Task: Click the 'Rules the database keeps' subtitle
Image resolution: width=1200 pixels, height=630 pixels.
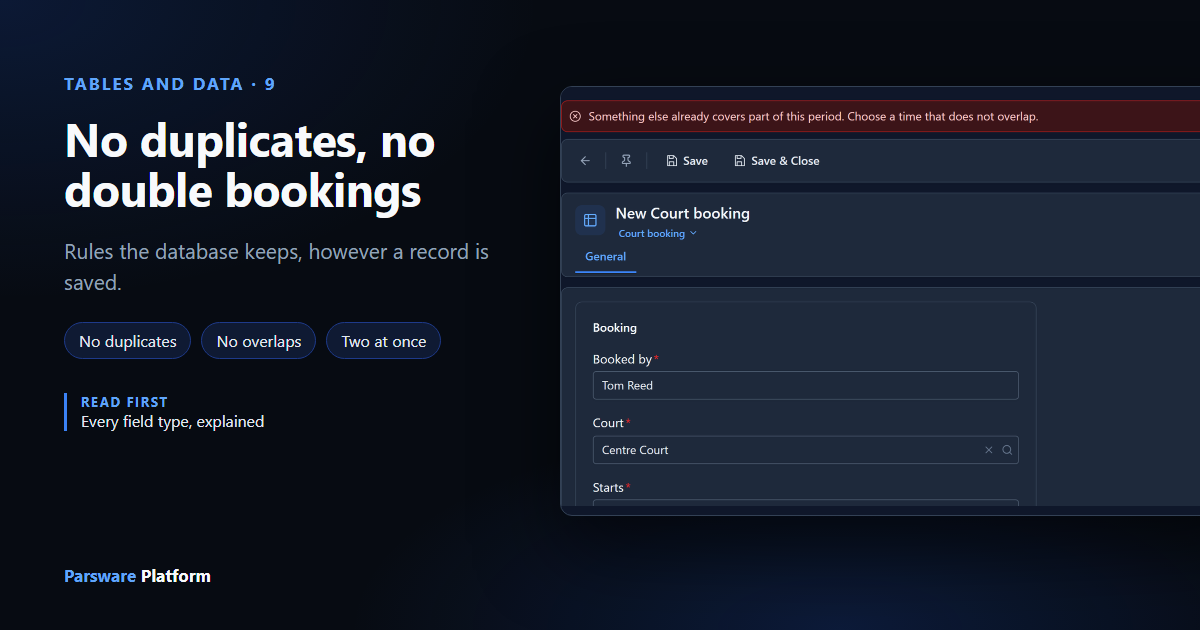Action: [x=277, y=267]
